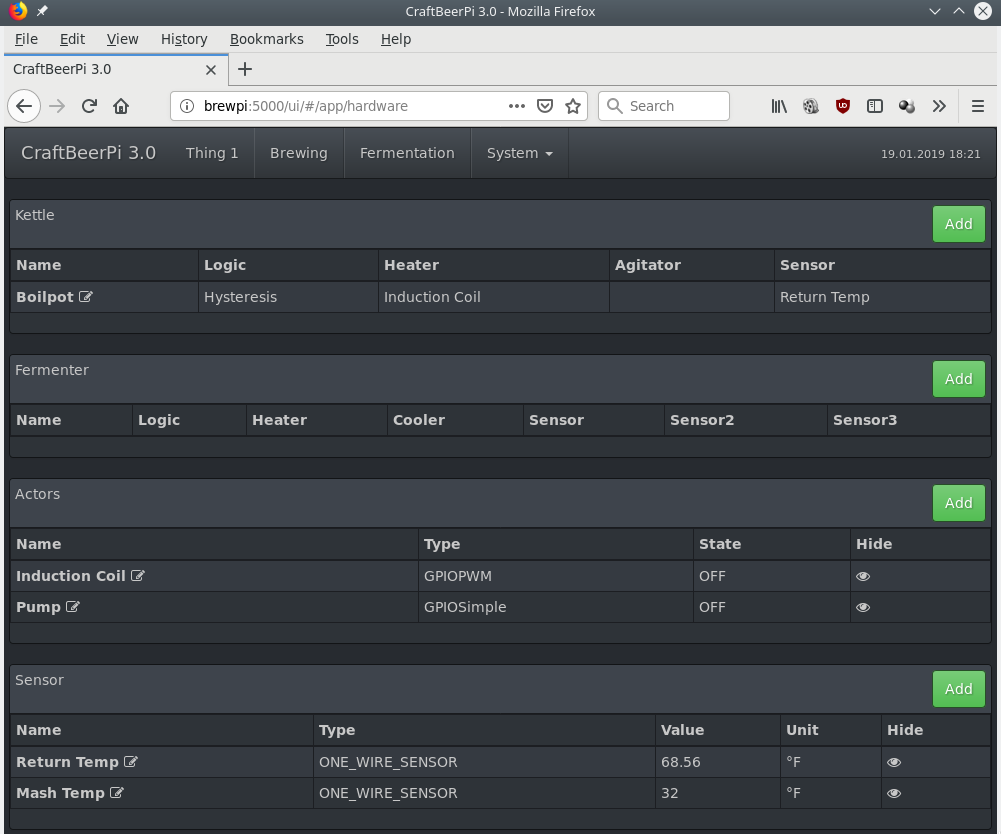This screenshot has width=1001, height=834.
Task: Open the Thing 1 nav item
Action: pos(212,153)
